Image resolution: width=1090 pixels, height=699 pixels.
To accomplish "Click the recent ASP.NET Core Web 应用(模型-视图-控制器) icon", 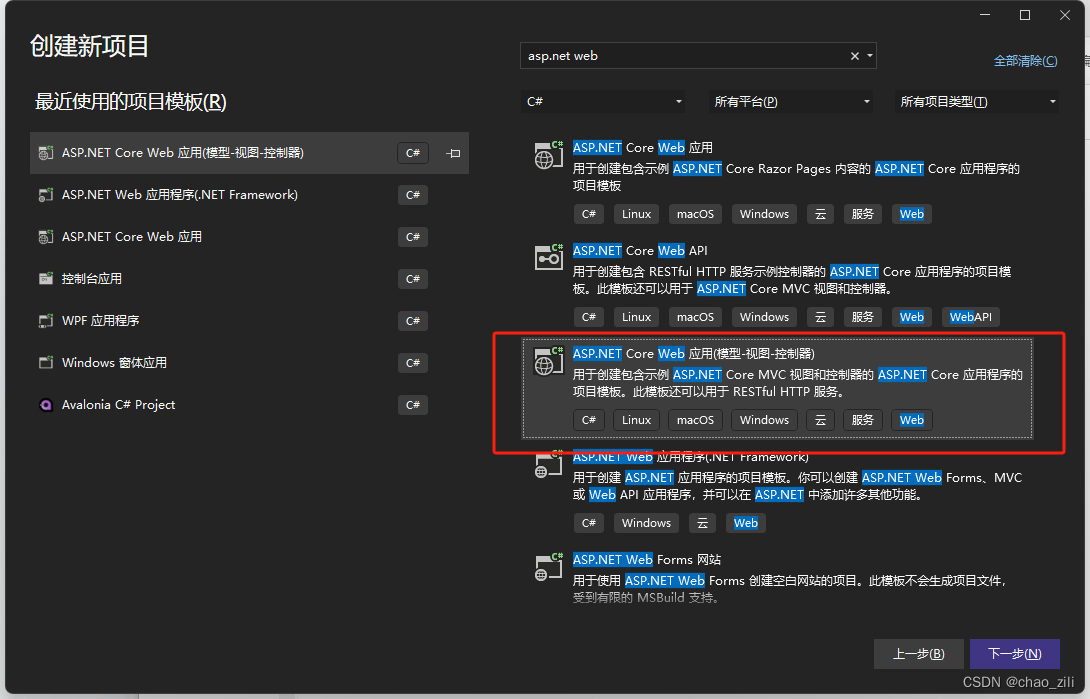I will click(46, 153).
